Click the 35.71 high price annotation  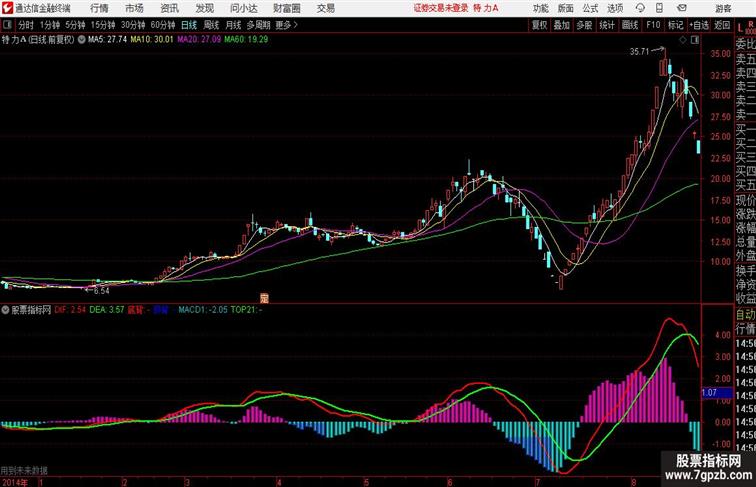pos(640,52)
